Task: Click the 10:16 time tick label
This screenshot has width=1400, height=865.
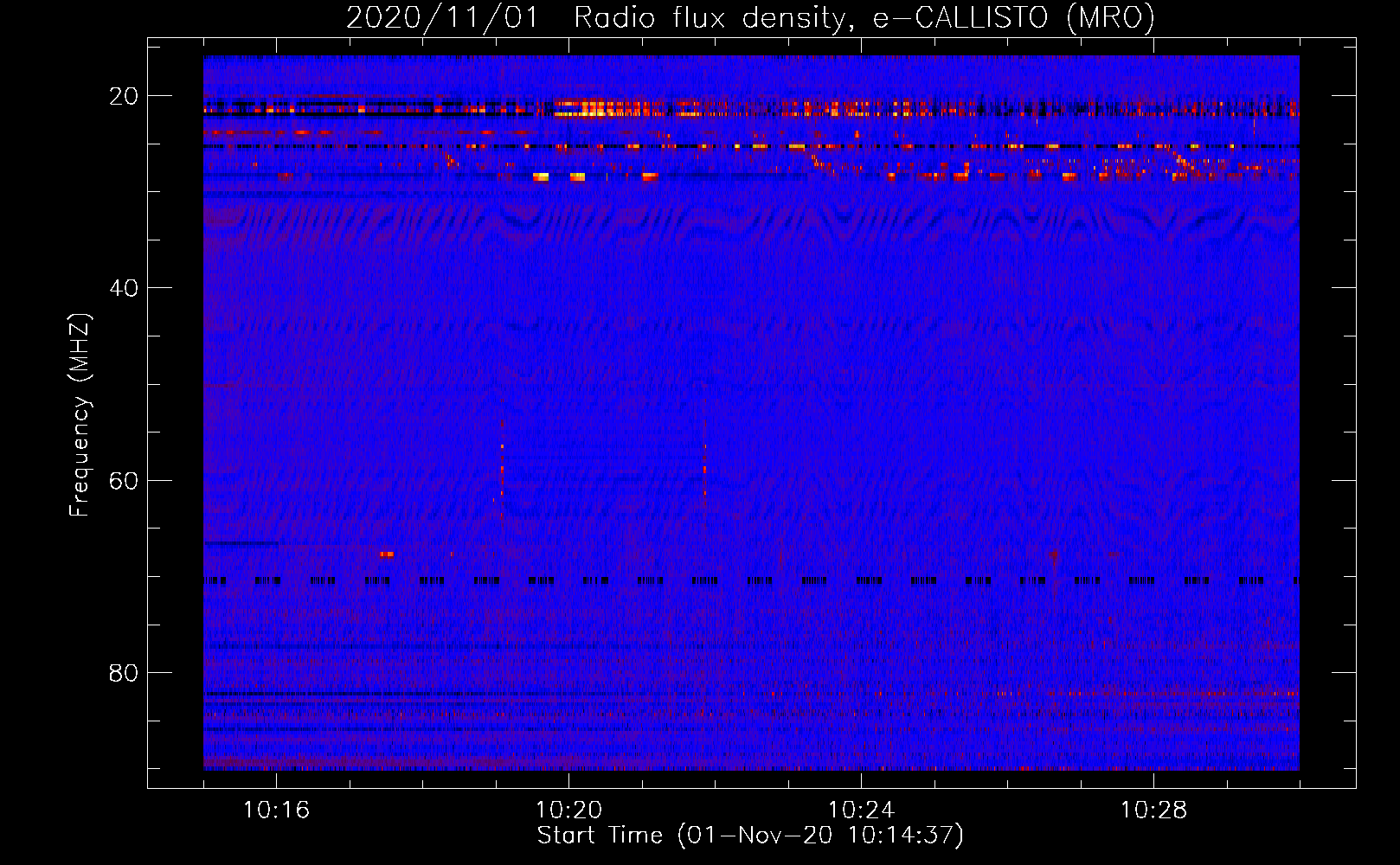Action: [x=276, y=811]
